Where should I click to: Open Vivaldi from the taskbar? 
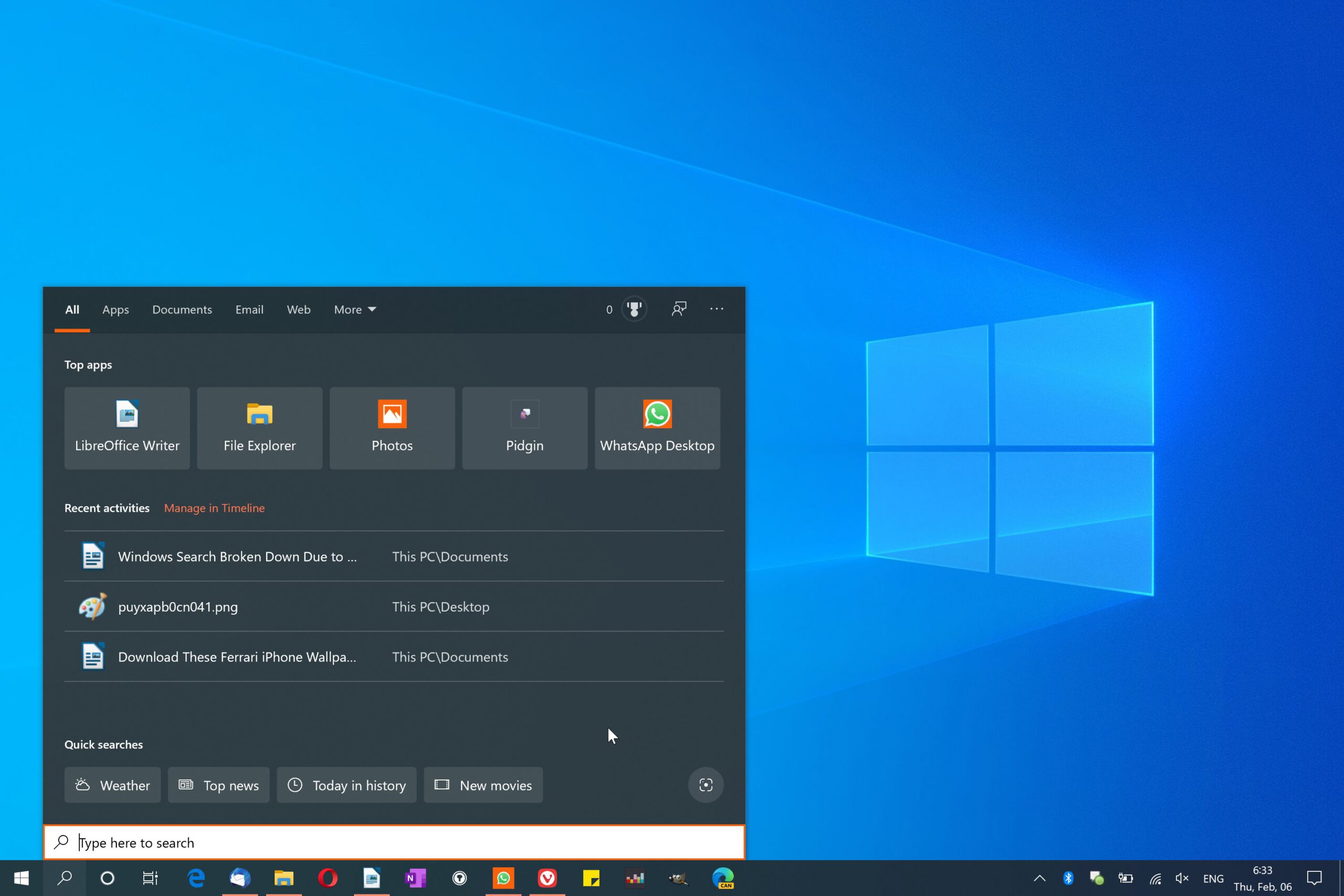pyautogui.click(x=547, y=878)
